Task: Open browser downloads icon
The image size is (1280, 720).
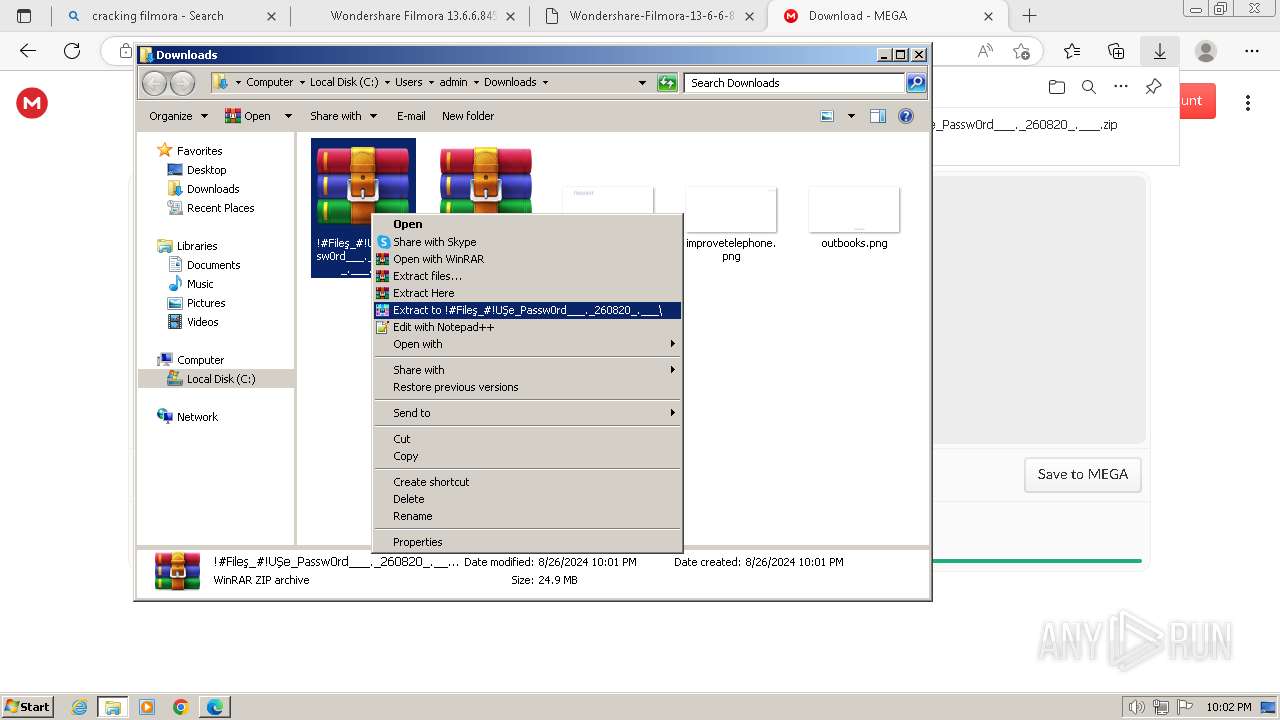Action: pos(1160,51)
